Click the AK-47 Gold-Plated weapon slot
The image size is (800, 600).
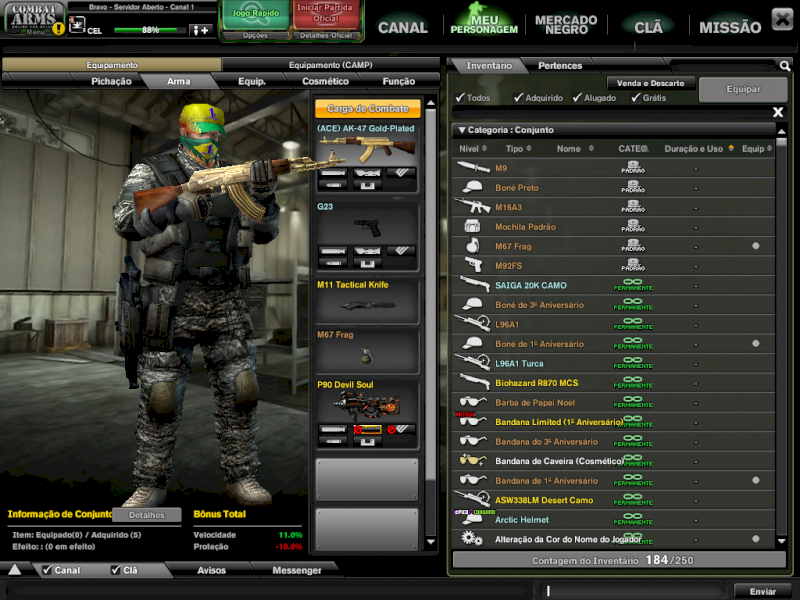point(367,157)
